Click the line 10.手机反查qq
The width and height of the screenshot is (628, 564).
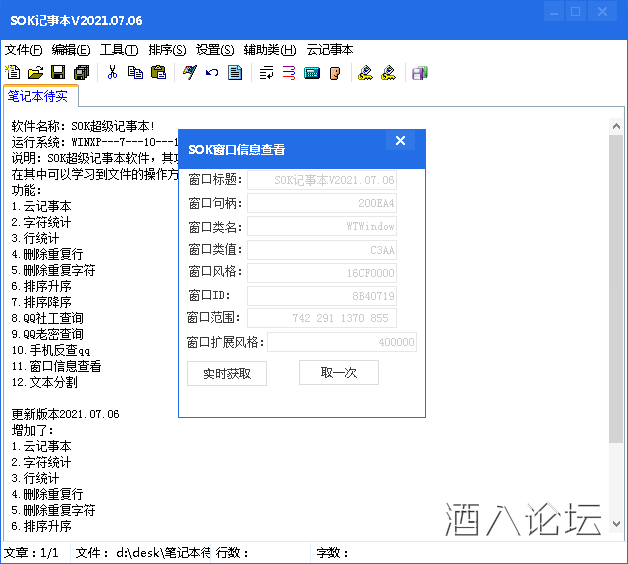[50, 350]
